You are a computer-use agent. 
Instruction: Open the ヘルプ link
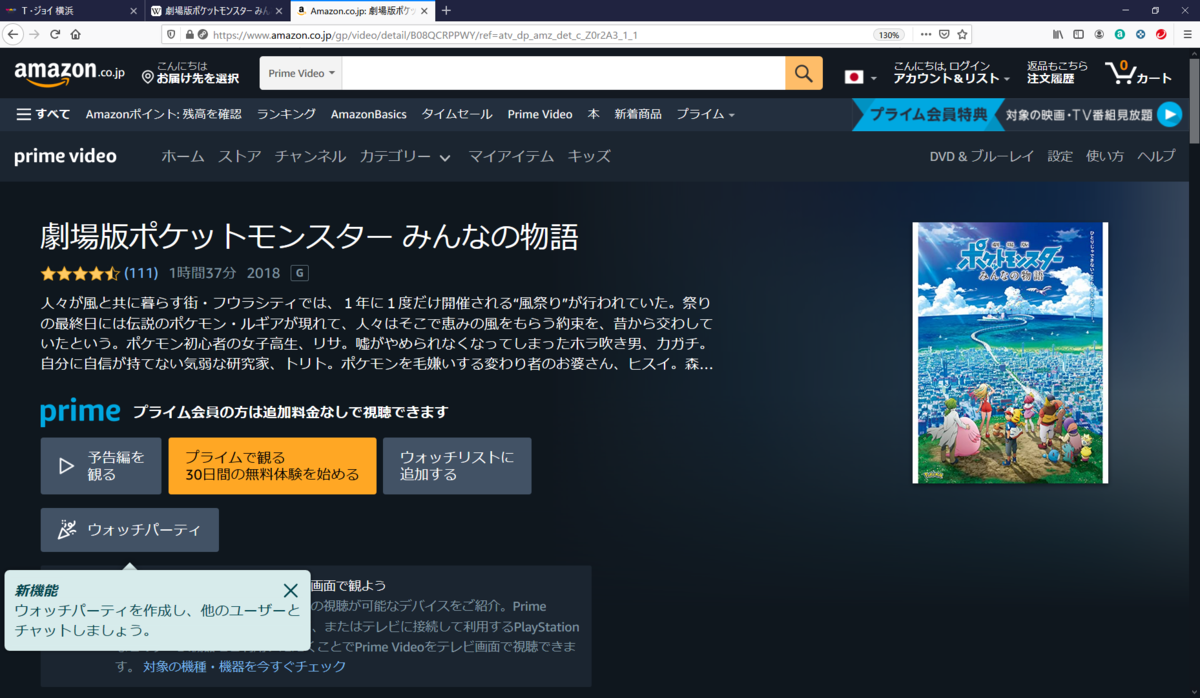click(x=1156, y=156)
